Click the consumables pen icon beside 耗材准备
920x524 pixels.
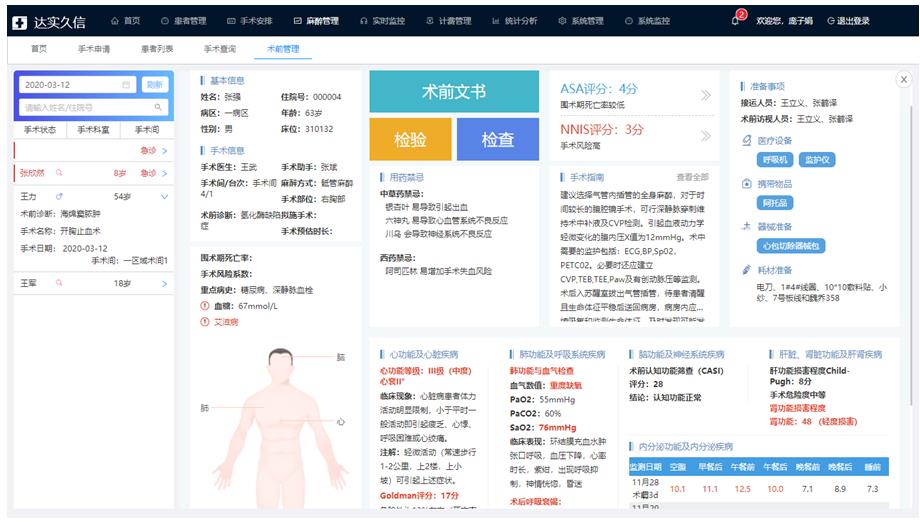pos(746,270)
